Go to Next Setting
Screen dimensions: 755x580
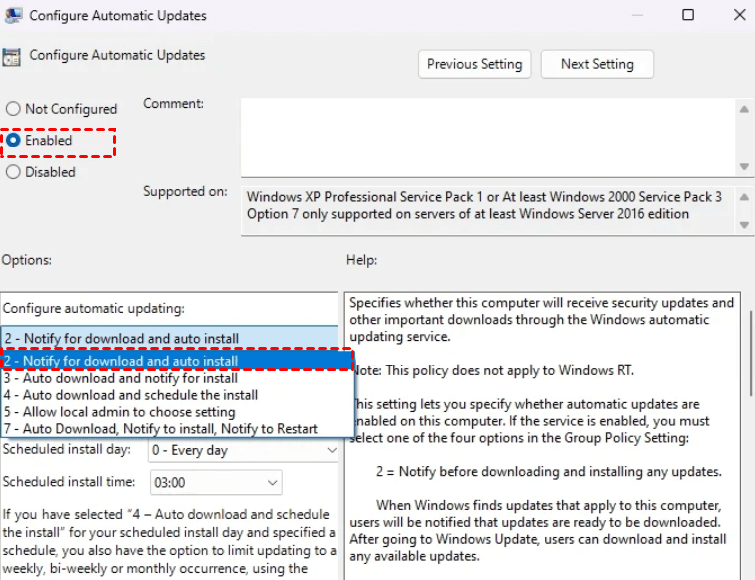coord(597,64)
